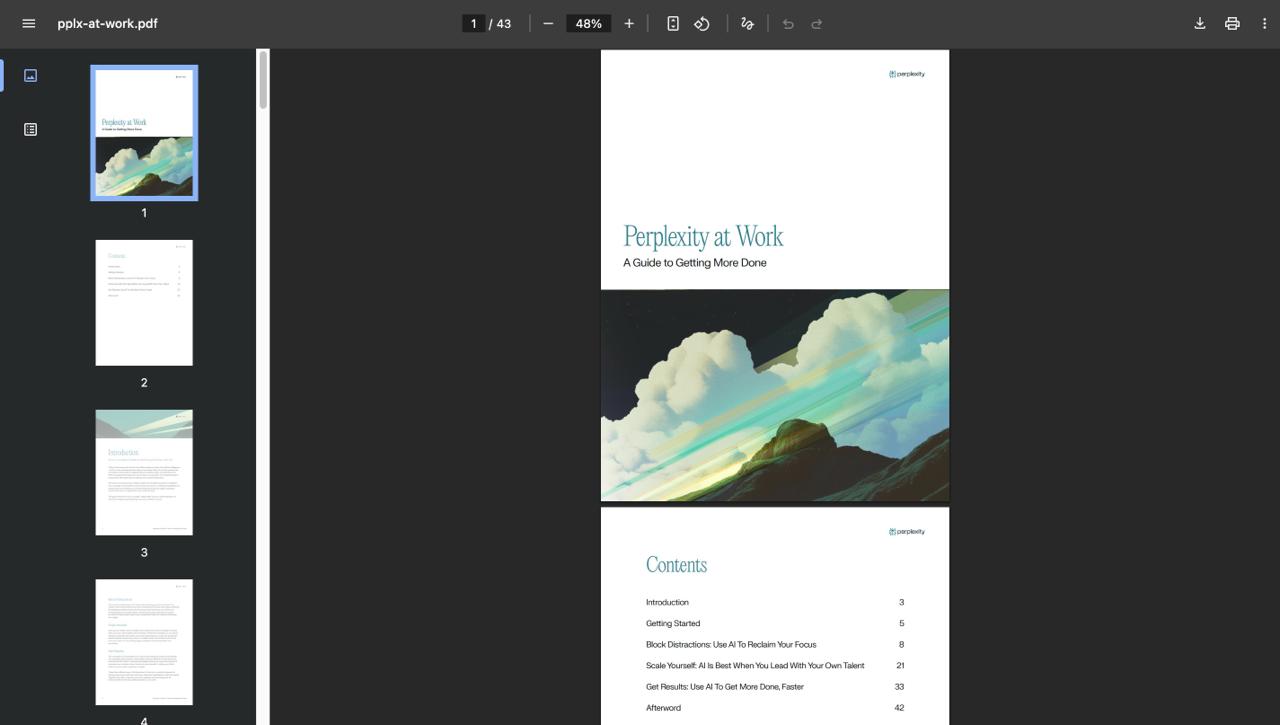Image resolution: width=1280 pixels, height=725 pixels.
Task: Click the fit to page icon
Action: 673,23
